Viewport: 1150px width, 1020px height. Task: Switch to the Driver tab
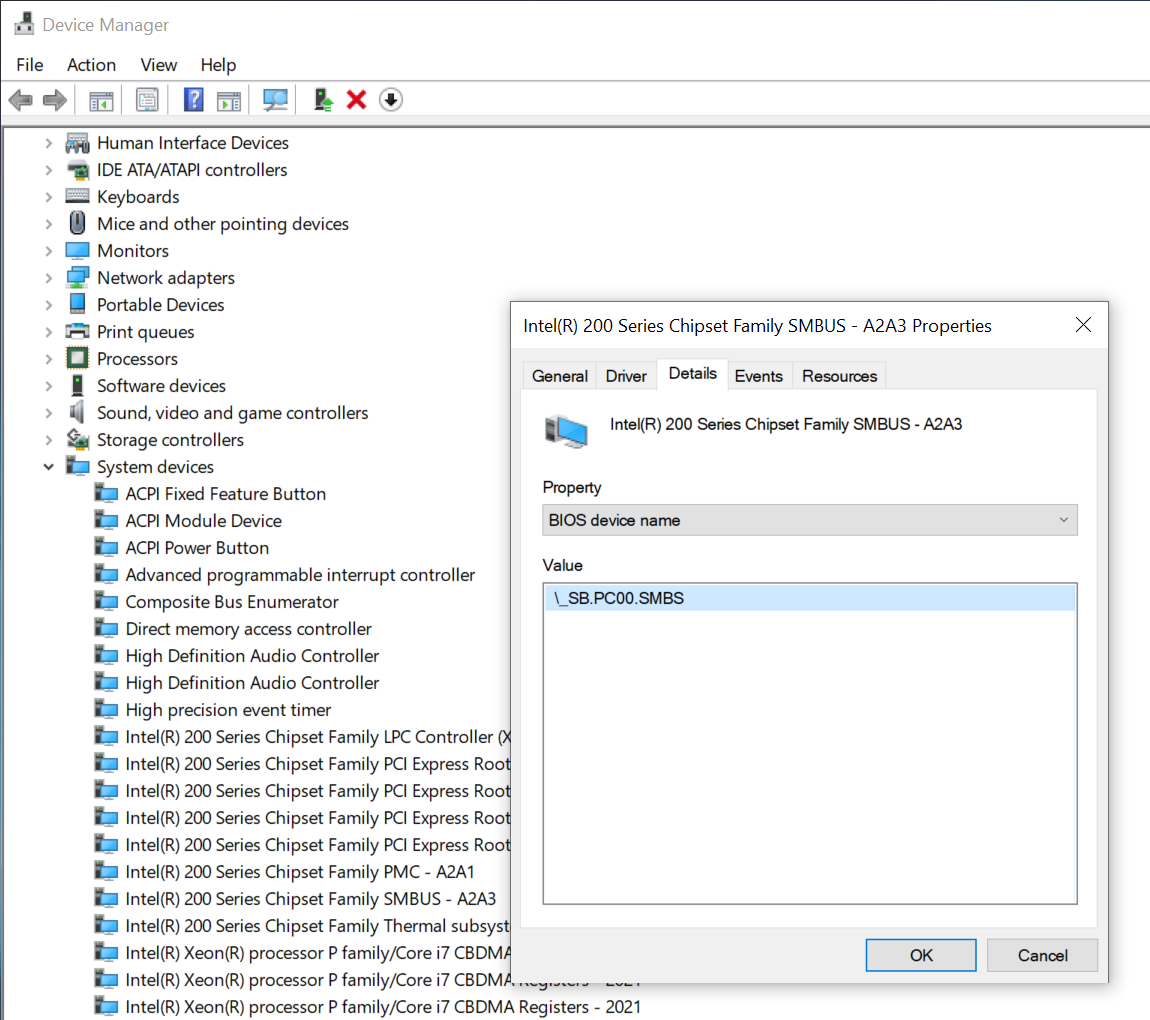[x=626, y=376]
